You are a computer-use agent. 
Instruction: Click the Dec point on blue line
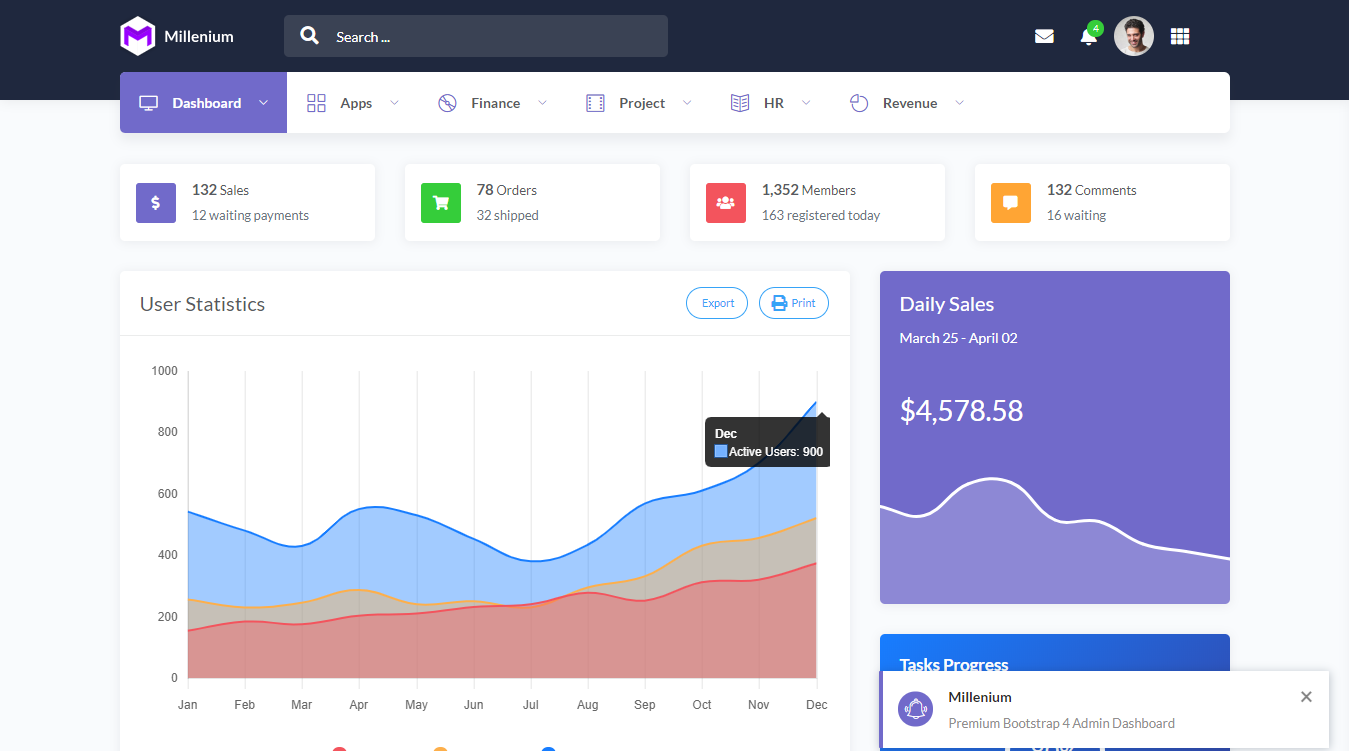[816, 402]
